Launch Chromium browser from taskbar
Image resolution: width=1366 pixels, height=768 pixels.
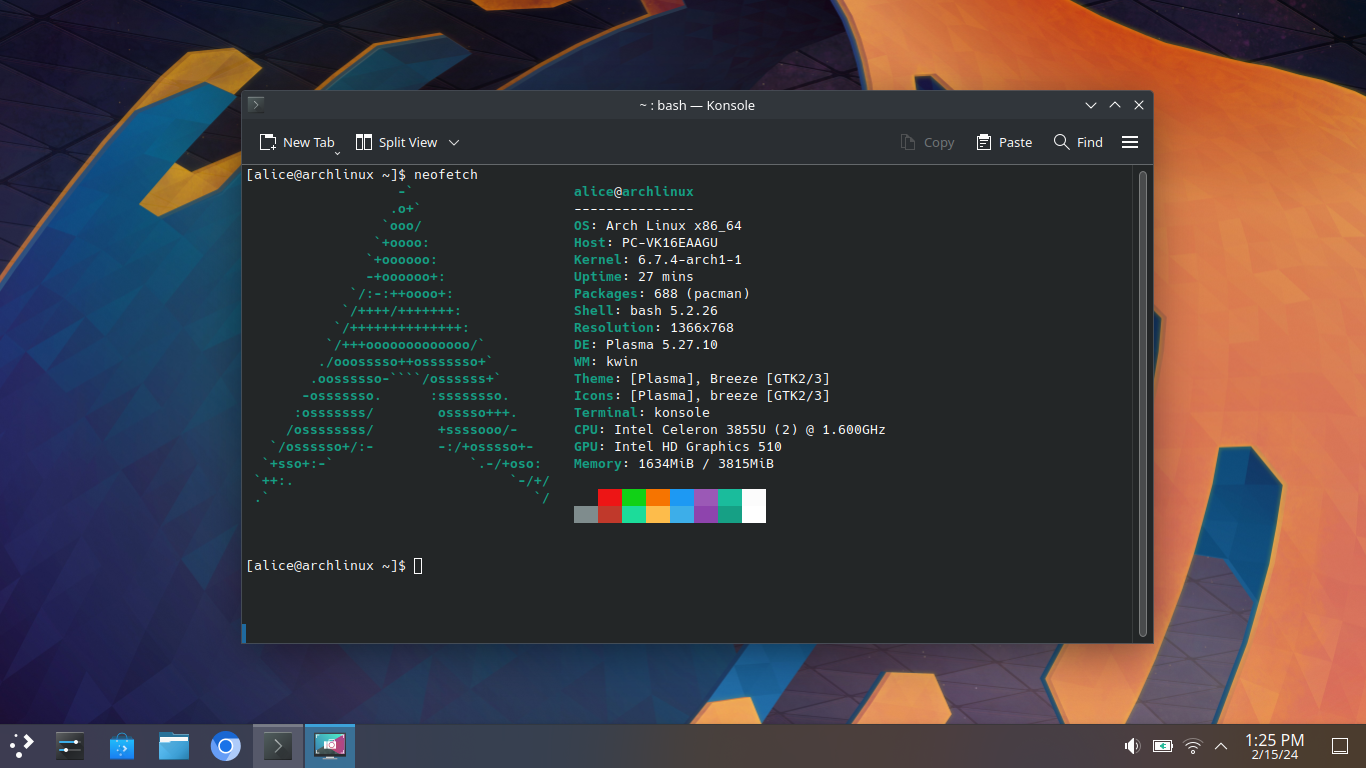point(226,745)
